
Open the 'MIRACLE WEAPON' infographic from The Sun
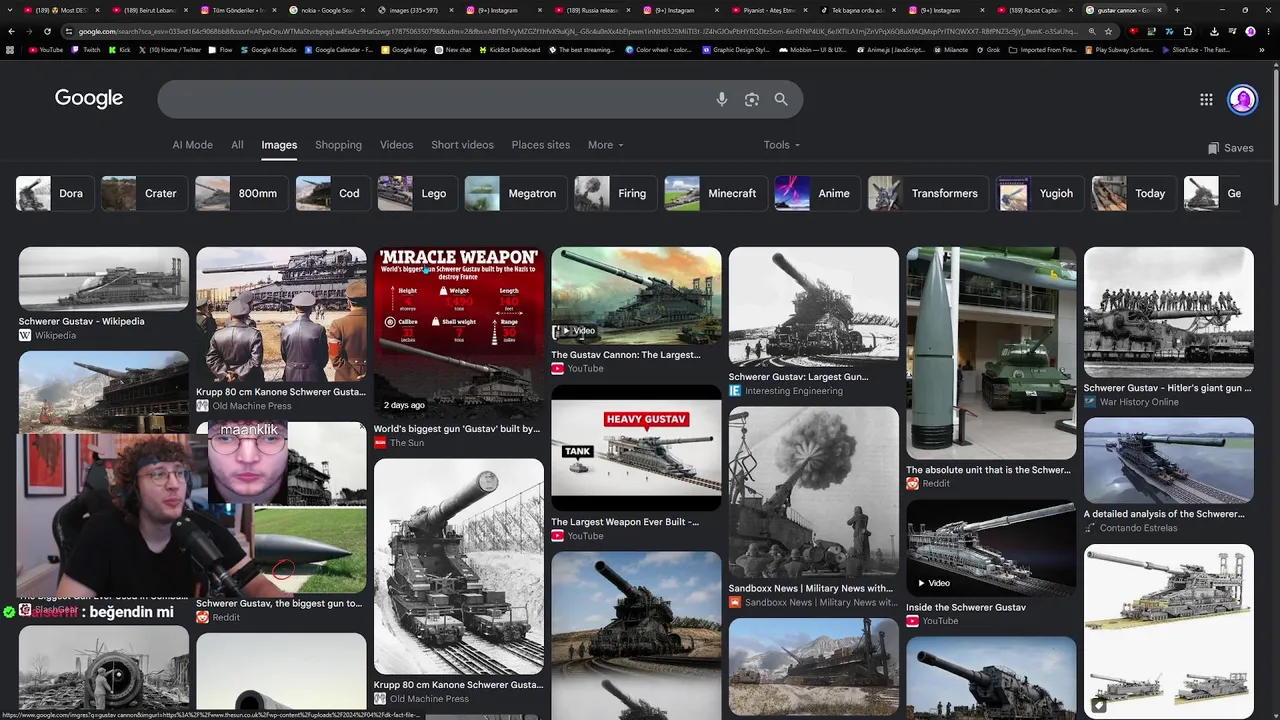(x=459, y=331)
